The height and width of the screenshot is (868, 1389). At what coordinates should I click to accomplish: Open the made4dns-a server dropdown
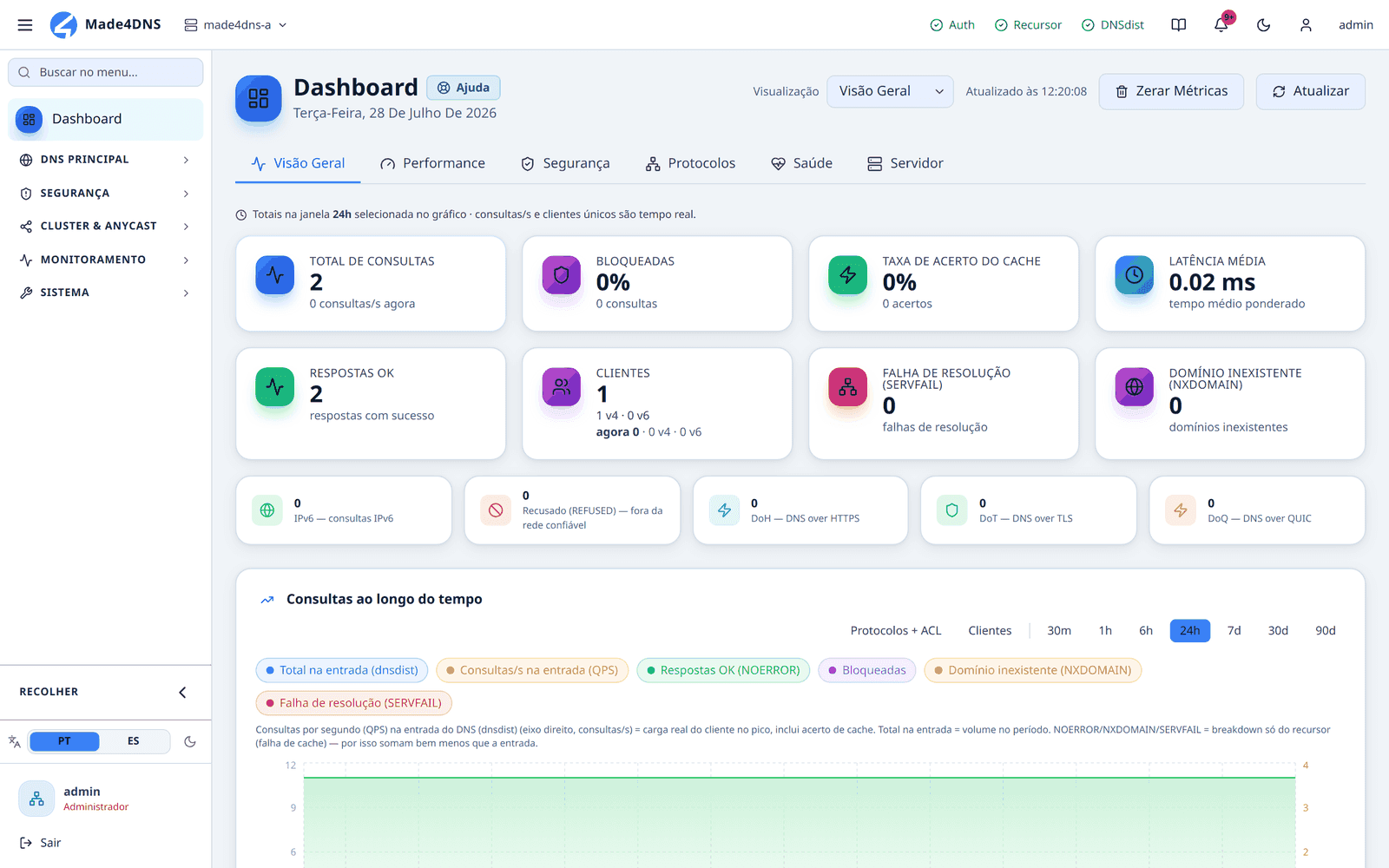tap(235, 25)
